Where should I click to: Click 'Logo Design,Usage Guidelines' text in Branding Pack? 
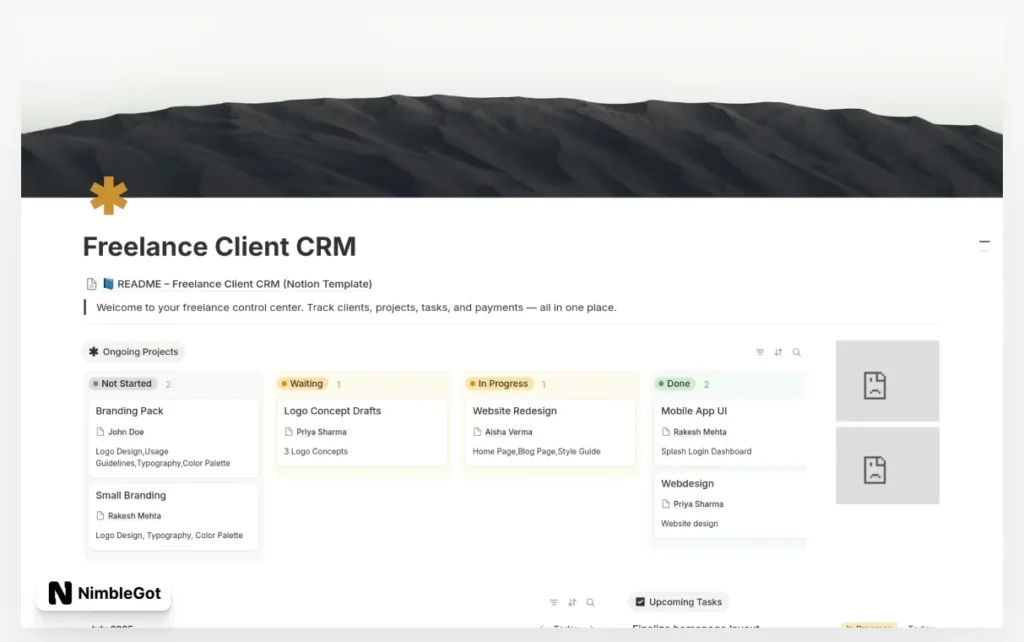(x=163, y=457)
